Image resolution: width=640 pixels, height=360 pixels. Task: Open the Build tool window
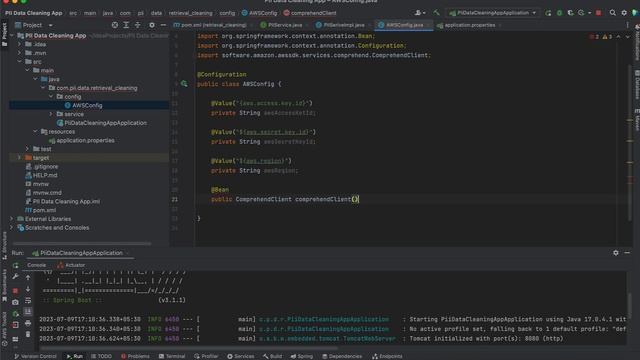tap(272, 356)
